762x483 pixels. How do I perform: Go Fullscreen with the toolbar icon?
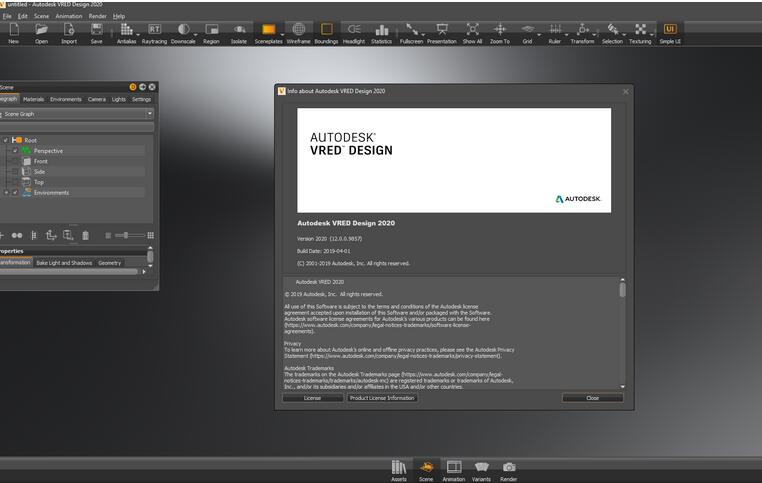411,30
